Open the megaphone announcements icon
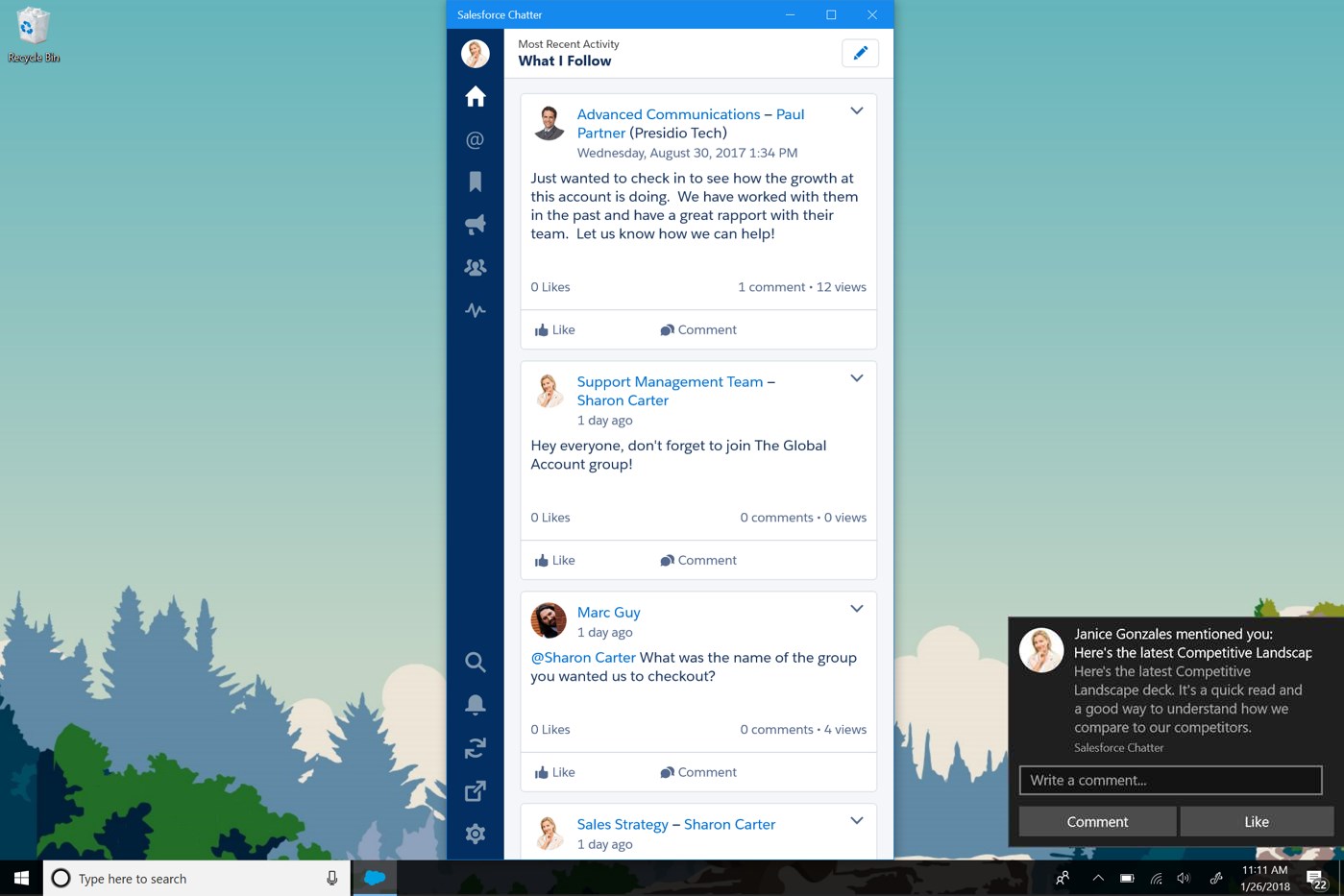Viewport: 1344px width, 896px height. click(475, 225)
